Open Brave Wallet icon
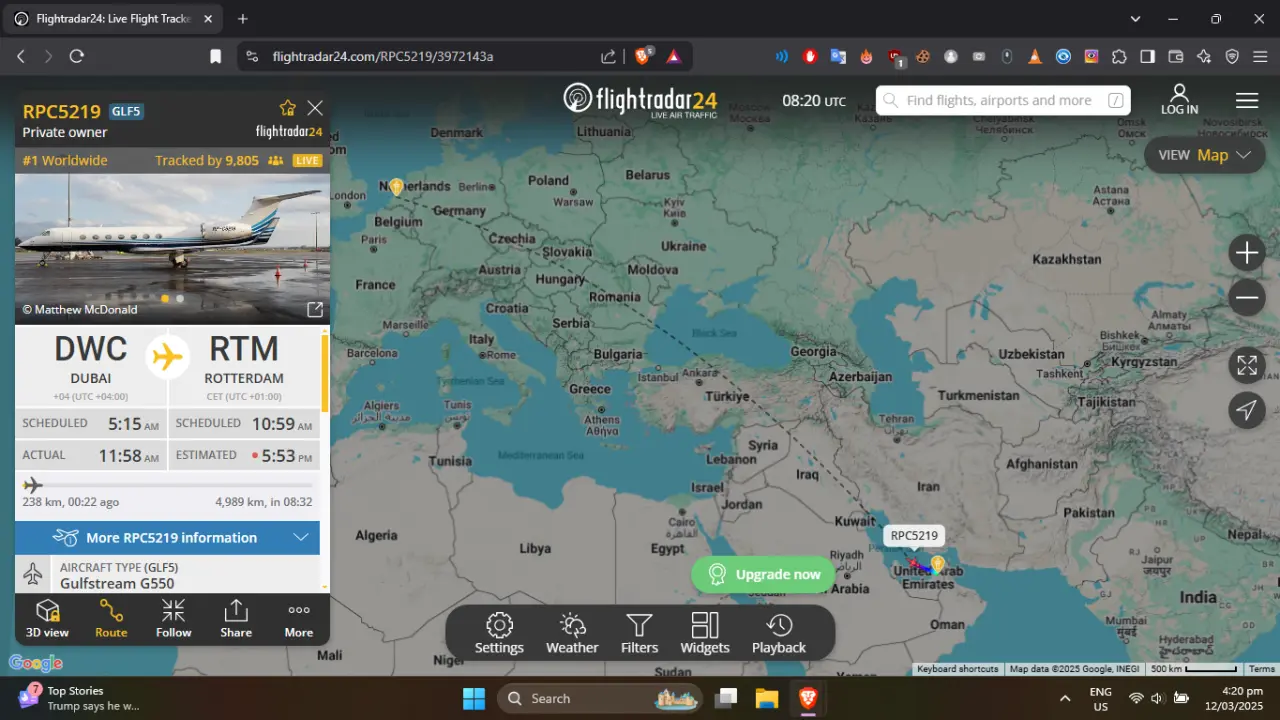This screenshot has width=1280, height=720. [1176, 57]
